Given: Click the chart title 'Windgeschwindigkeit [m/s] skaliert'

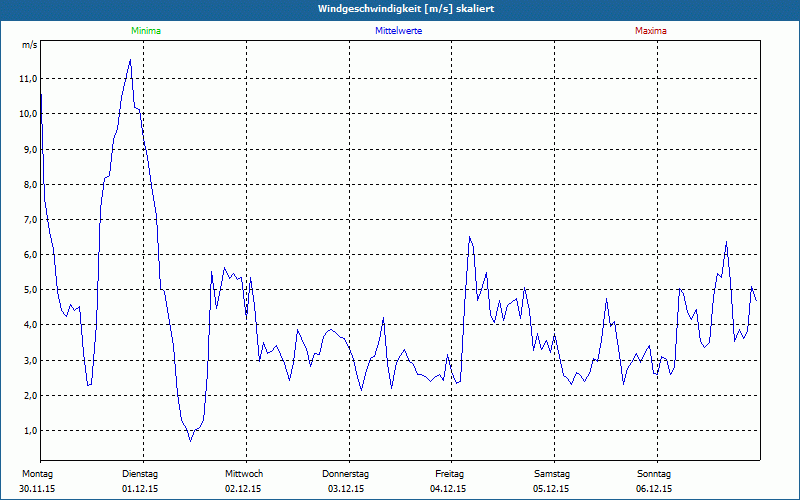Looking at the screenshot, I should tap(406, 9).
